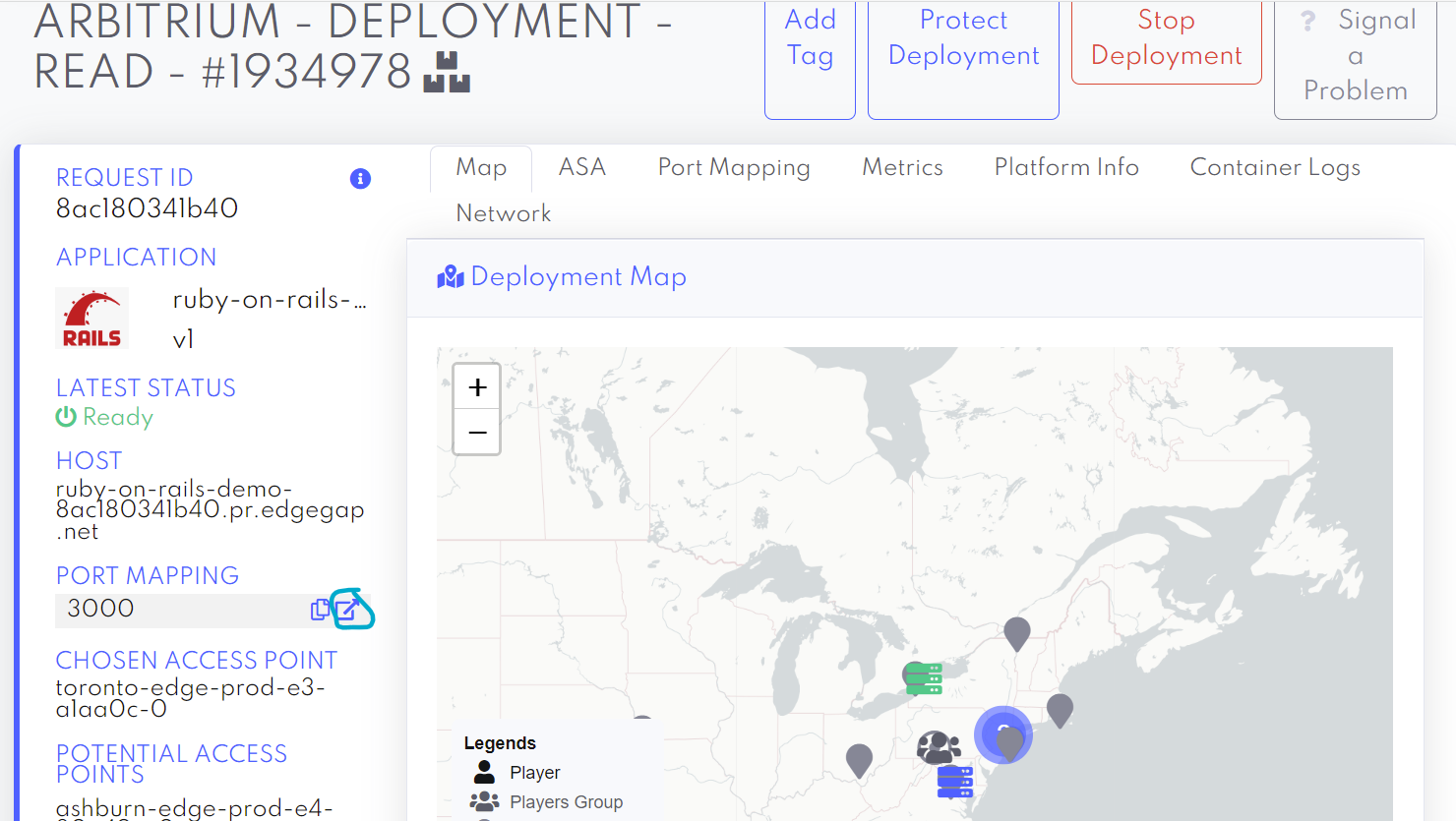
Task: Click the Ruby on Rails application logo
Action: coord(91,319)
